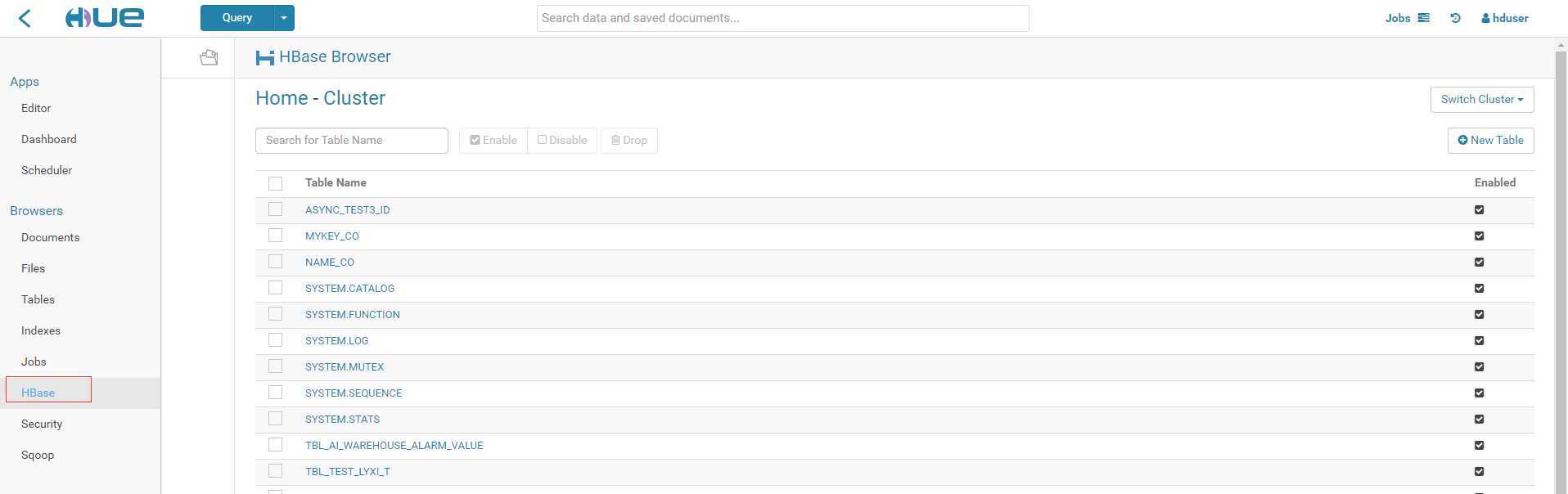Open the MYKEY_CO table
The image size is (1568, 494).
pos(331,236)
